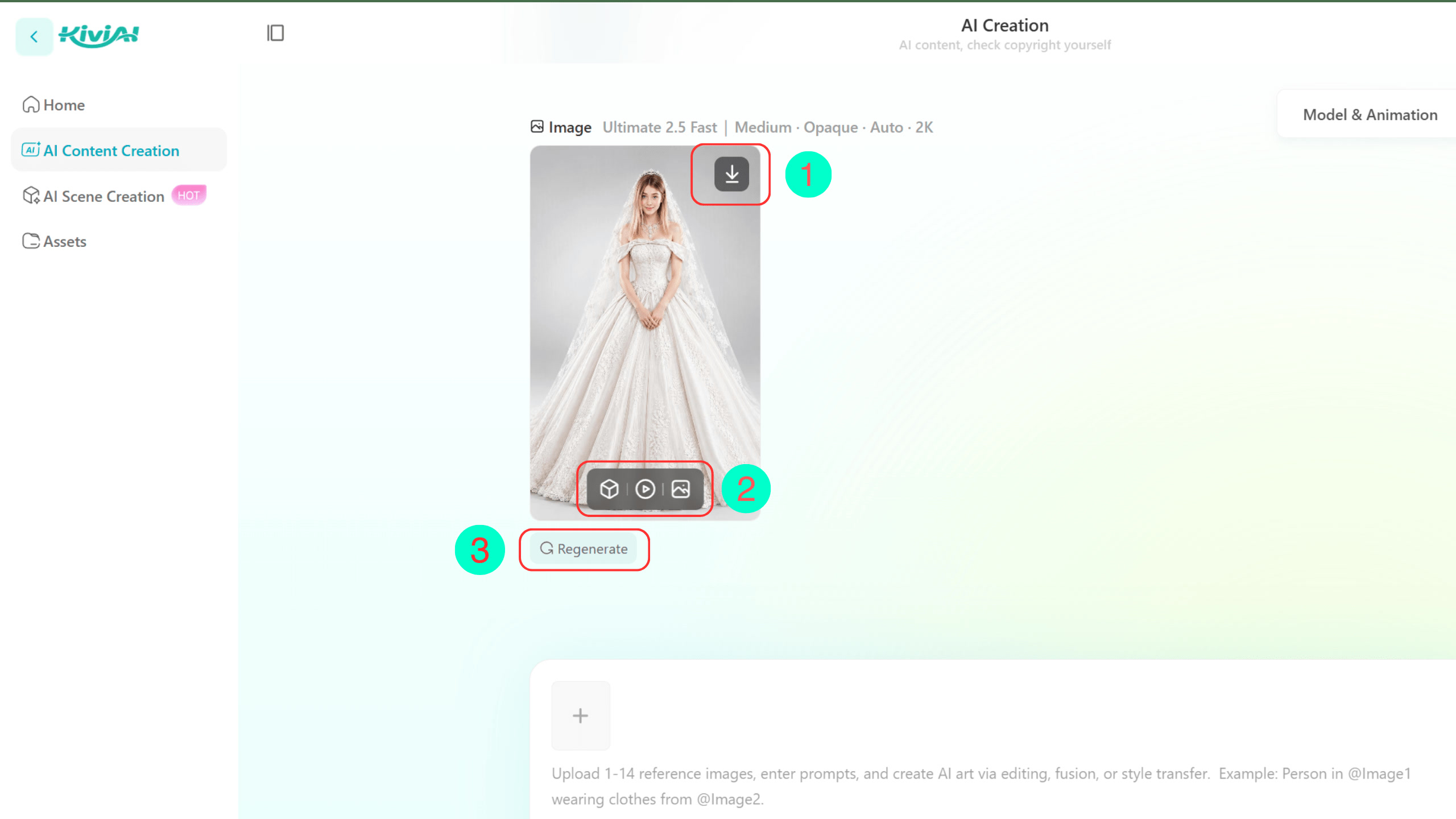Click the 'AI Creation' page title
The width and height of the screenshot is (1456, 819).
pos(1005,25)
